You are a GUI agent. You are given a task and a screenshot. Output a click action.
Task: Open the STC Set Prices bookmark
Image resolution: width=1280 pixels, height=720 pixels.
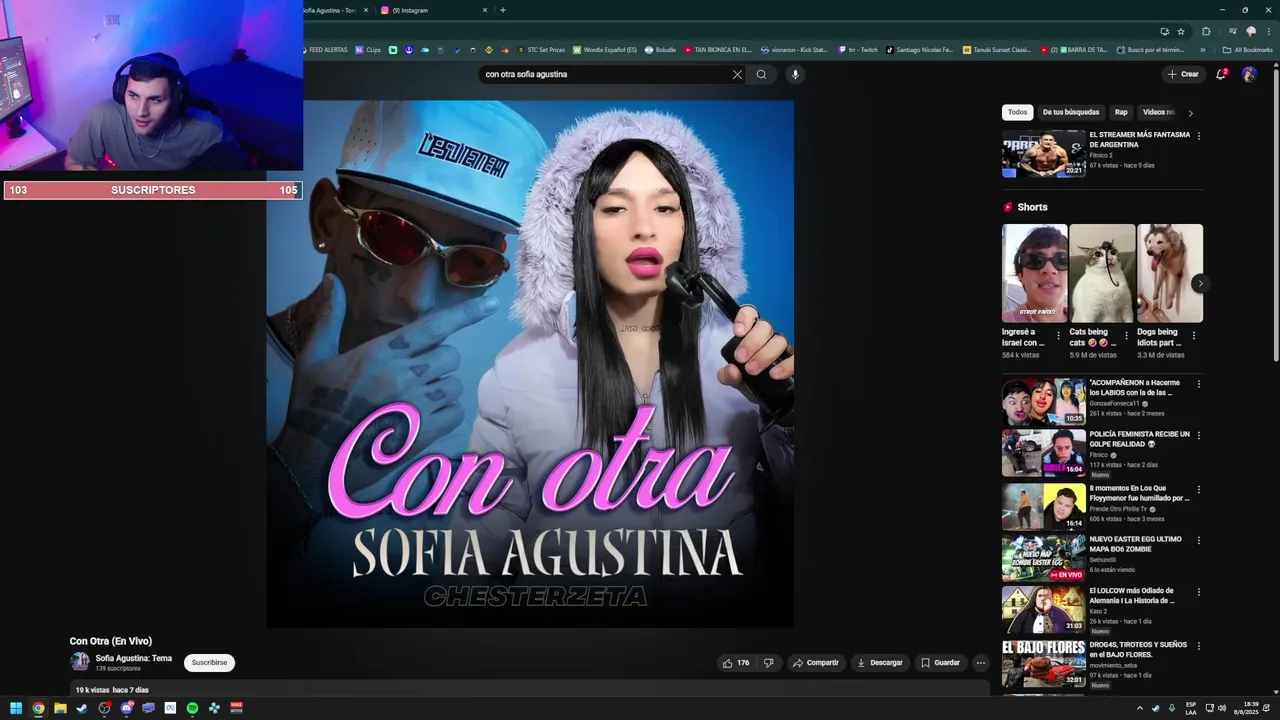541,50
